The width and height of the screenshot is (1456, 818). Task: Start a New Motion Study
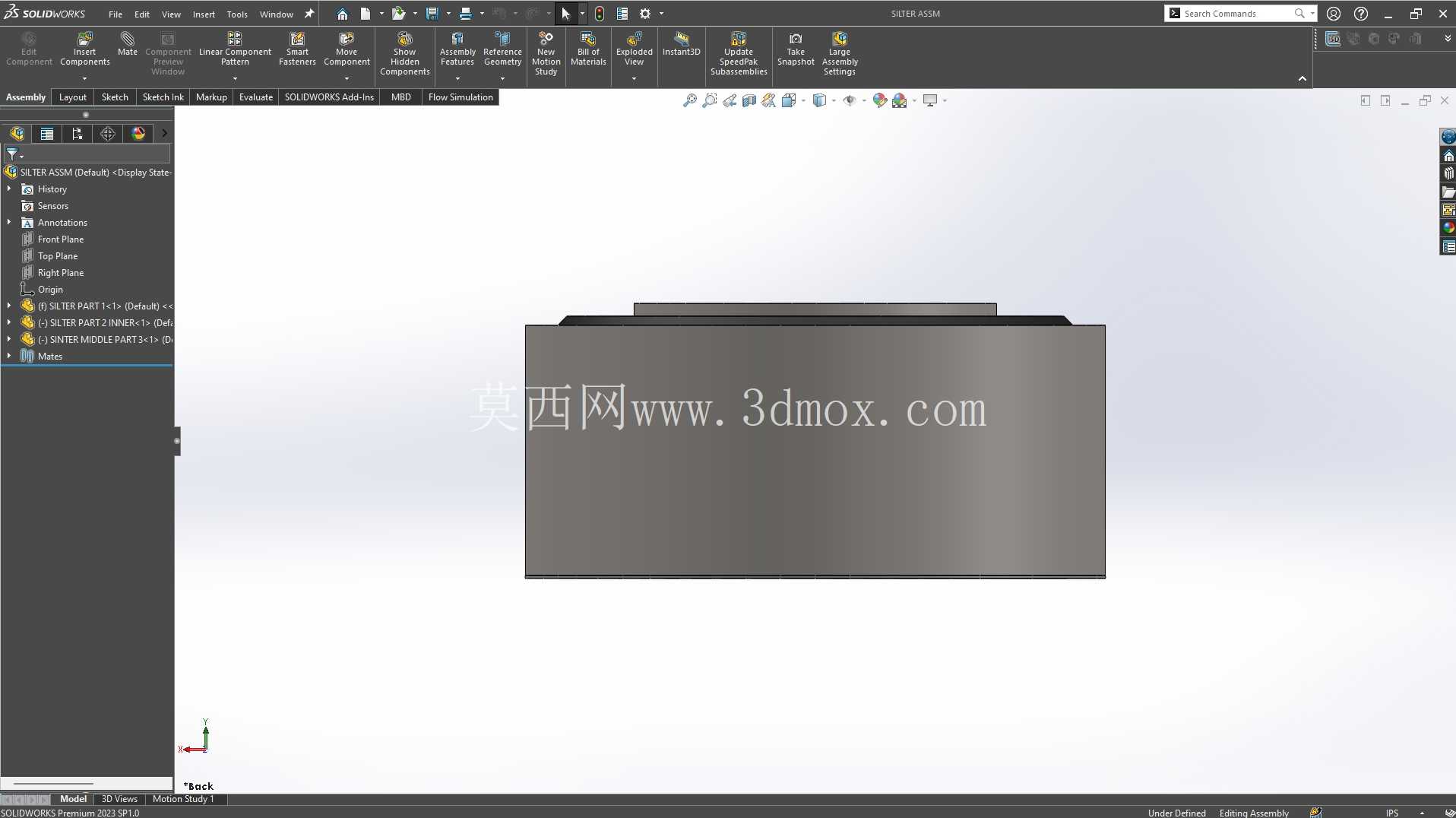[546, 54]
